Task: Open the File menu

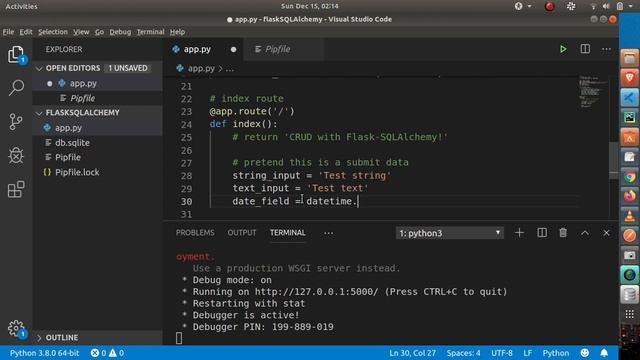Action: click(x=8, y=32)
